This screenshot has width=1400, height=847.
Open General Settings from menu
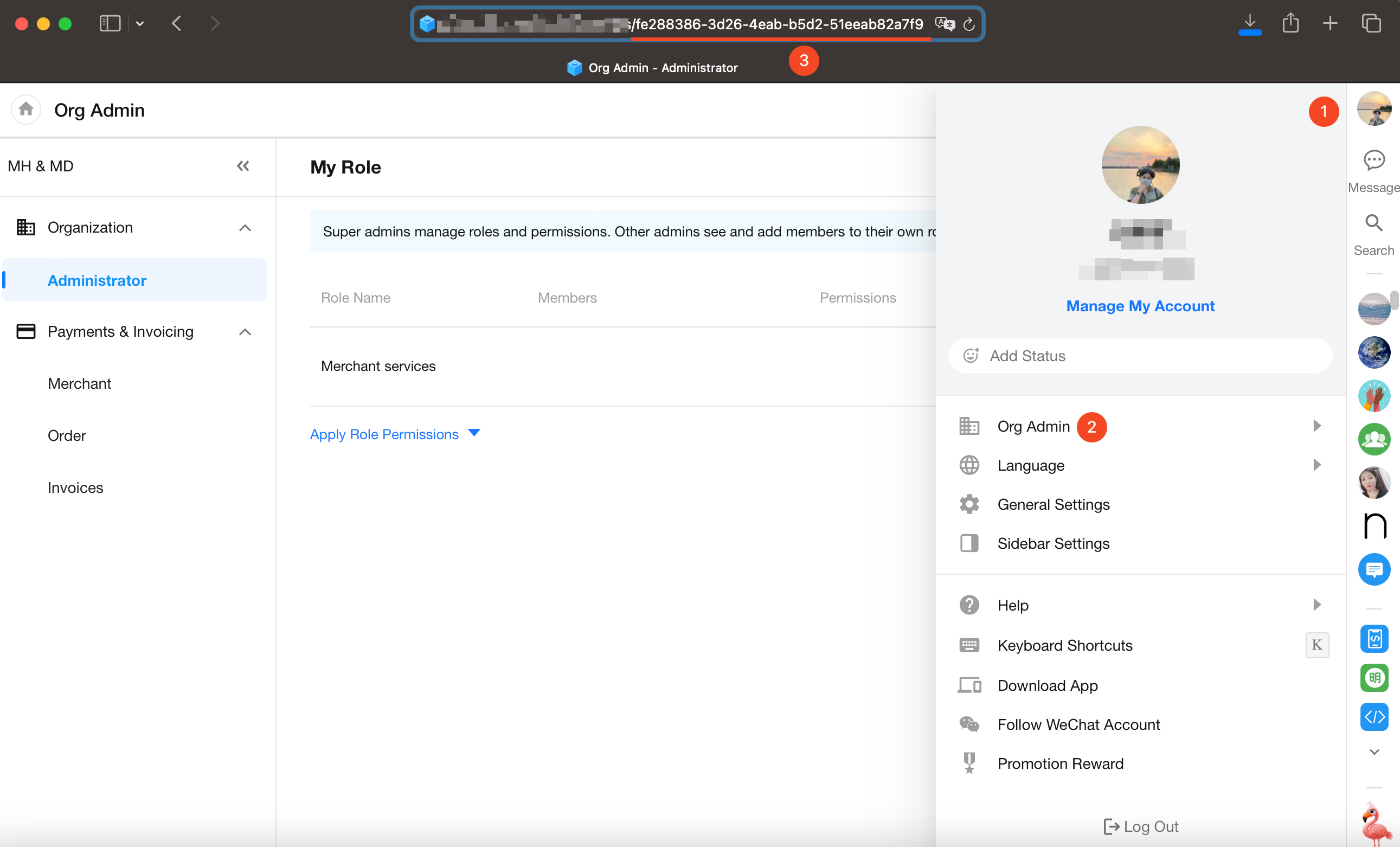[1053, 504]
